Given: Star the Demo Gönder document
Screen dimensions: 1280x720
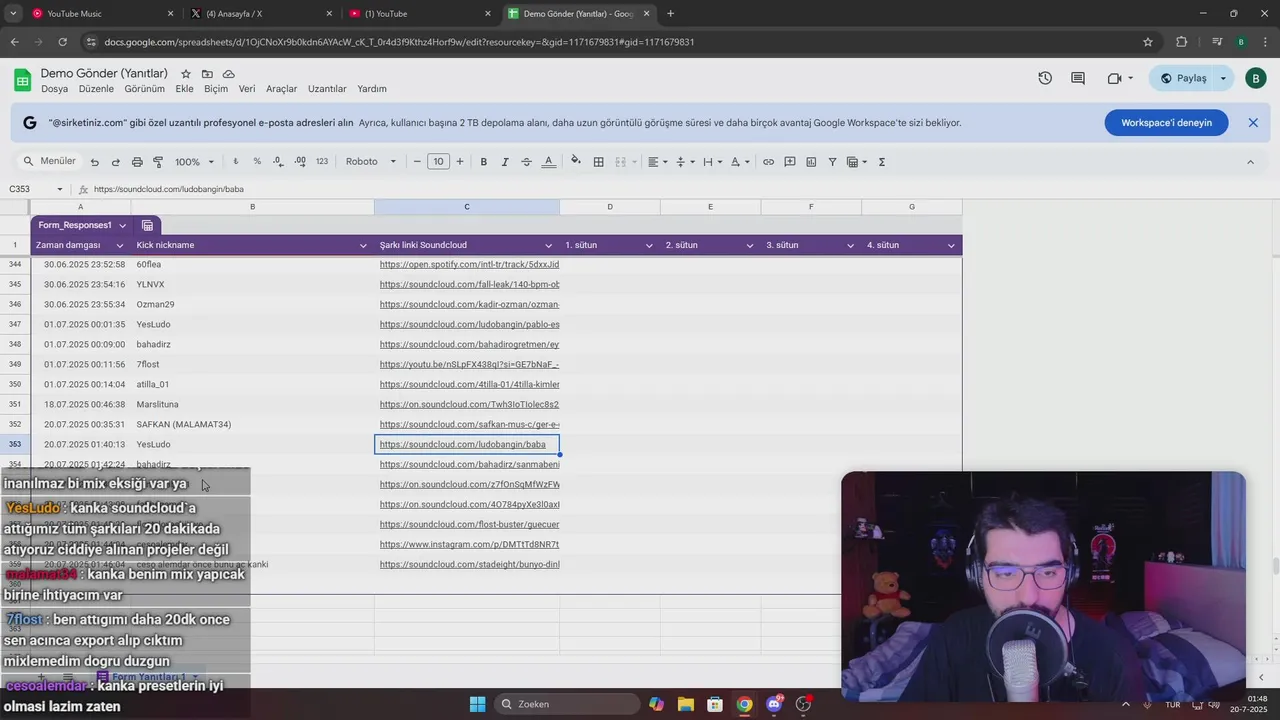Looking at the screenshot, I should pyautogui.click(x=186, y=74).
